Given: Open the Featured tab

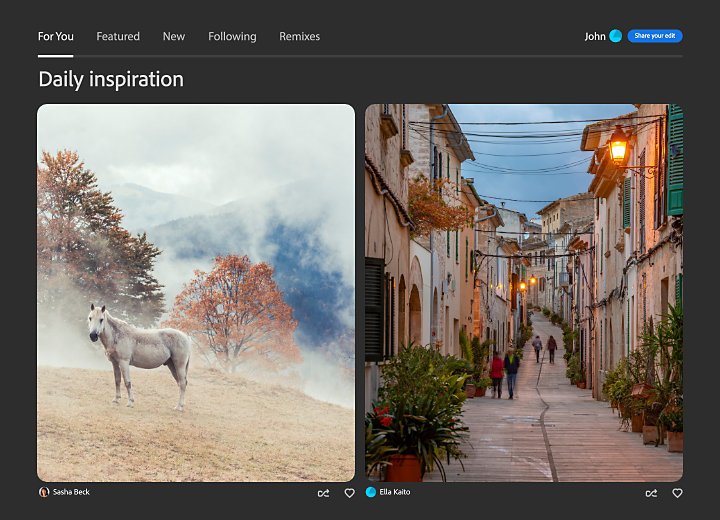Looking at the screenshot, I should coord(118,36).
